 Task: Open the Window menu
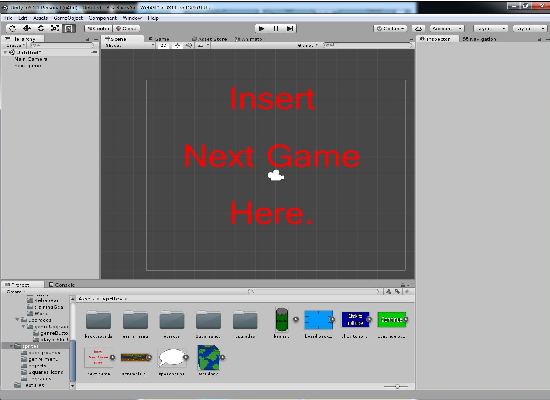point(132,18)
